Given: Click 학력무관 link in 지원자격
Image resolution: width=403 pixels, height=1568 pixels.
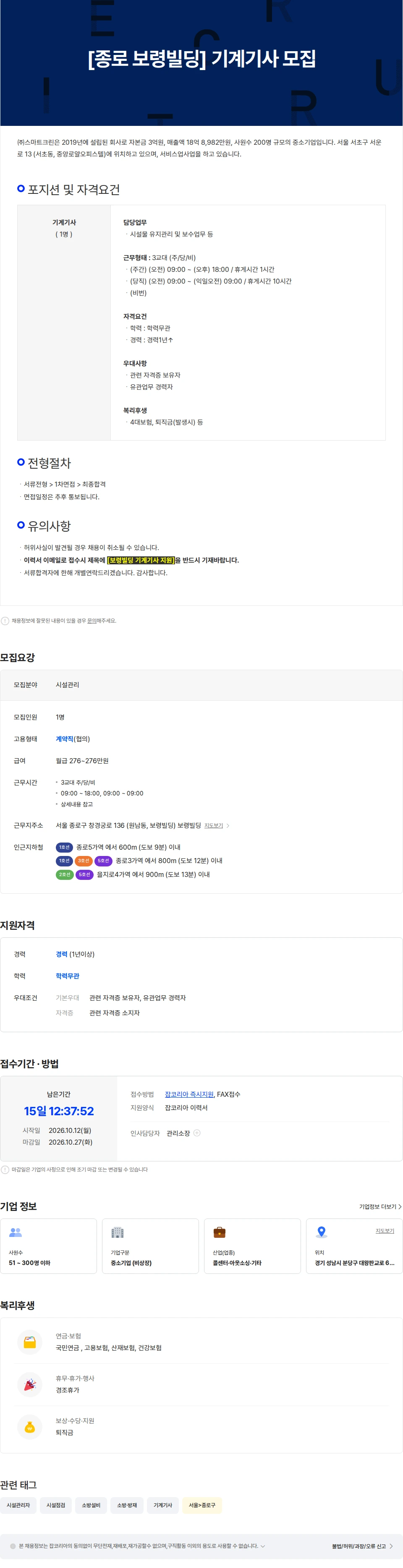Looking at the screenshot, I should [68, 976].
